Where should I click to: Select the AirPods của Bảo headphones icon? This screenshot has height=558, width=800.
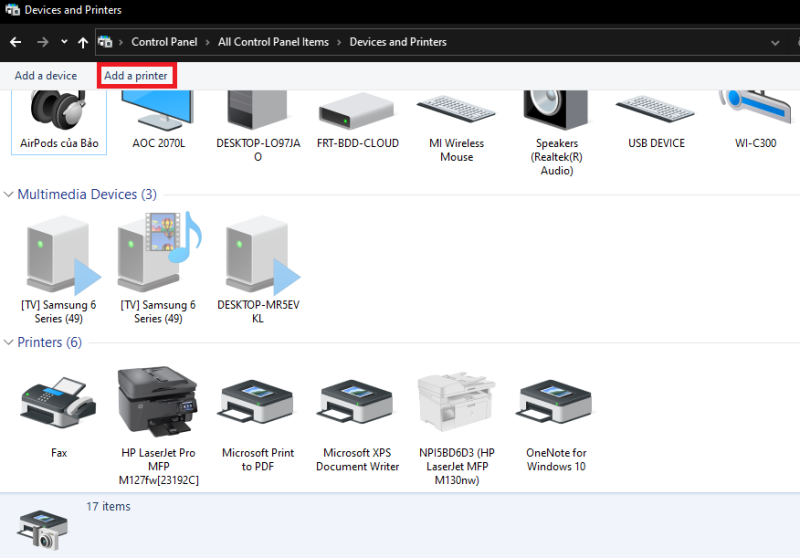pyautogui.click(x=59, y=110)
